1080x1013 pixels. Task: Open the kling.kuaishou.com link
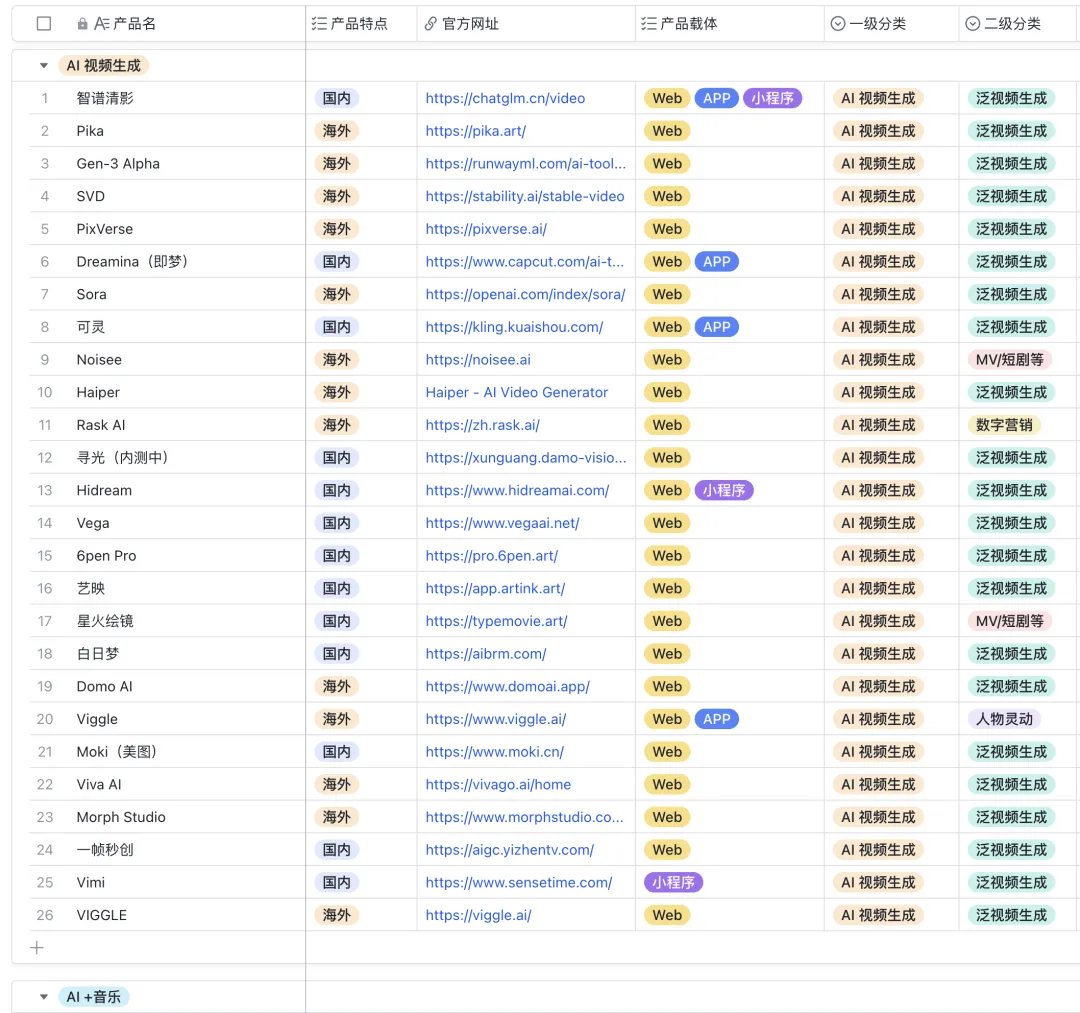514,327
